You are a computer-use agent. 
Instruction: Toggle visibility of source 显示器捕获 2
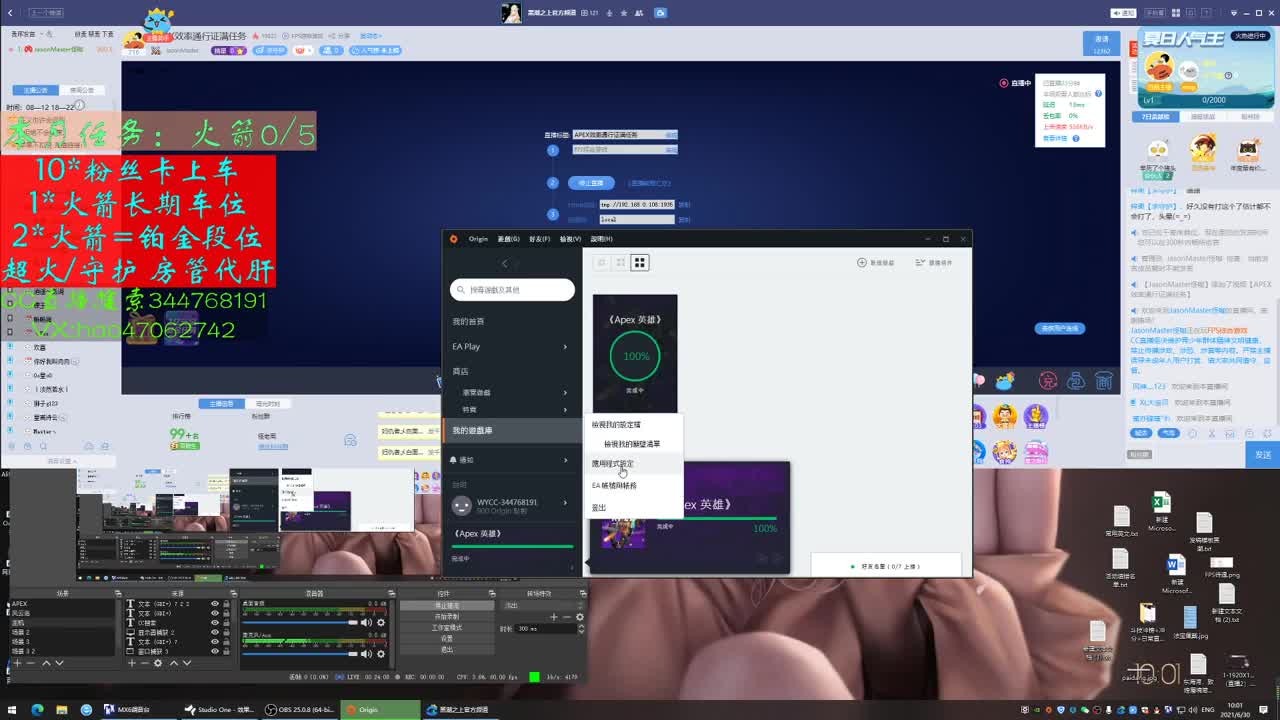tap(214, 632)
